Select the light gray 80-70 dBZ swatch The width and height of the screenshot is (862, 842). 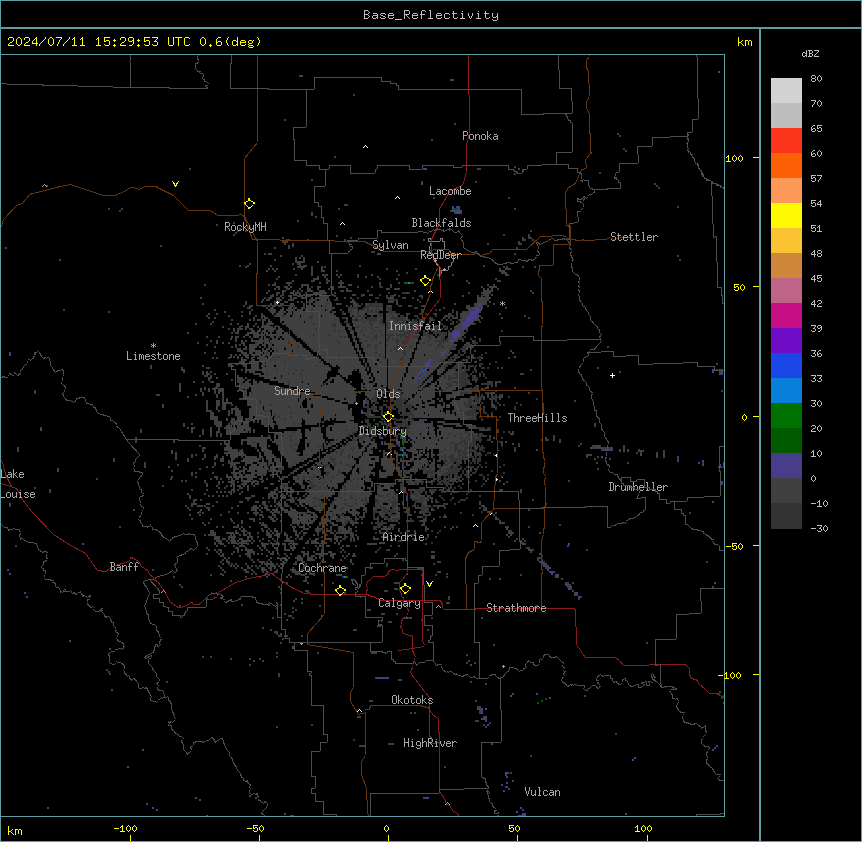click(786, 91)
